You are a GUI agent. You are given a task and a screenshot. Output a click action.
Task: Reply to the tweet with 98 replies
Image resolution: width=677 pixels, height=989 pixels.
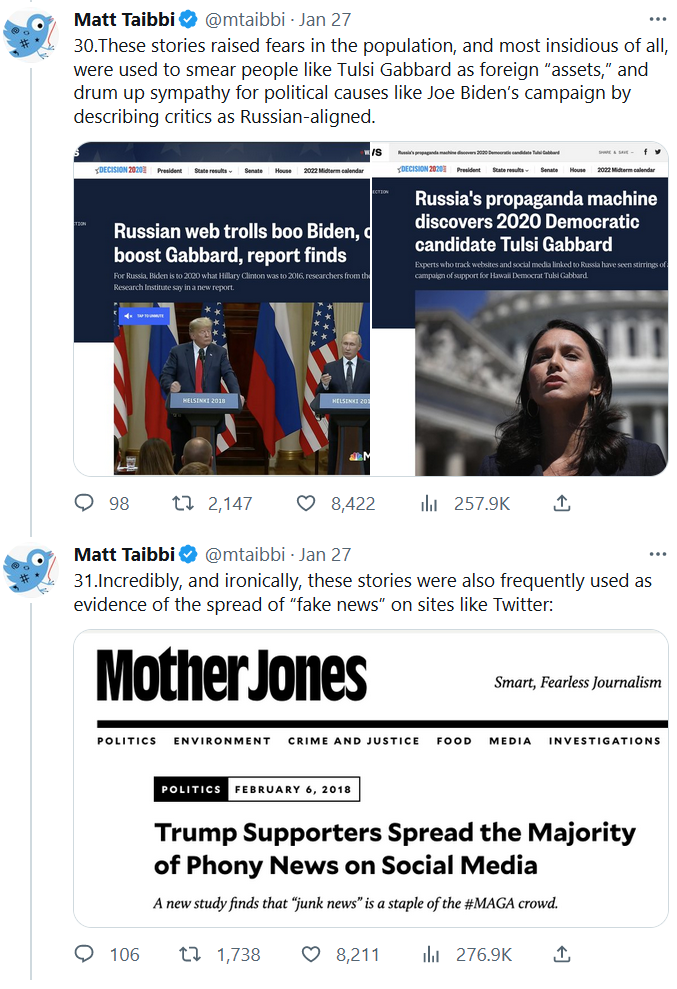click(85, 503)
